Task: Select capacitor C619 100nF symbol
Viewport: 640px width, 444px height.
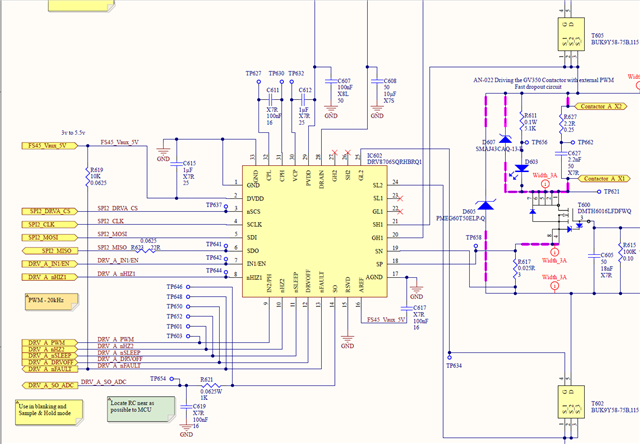Action: (x=186, y=406)
